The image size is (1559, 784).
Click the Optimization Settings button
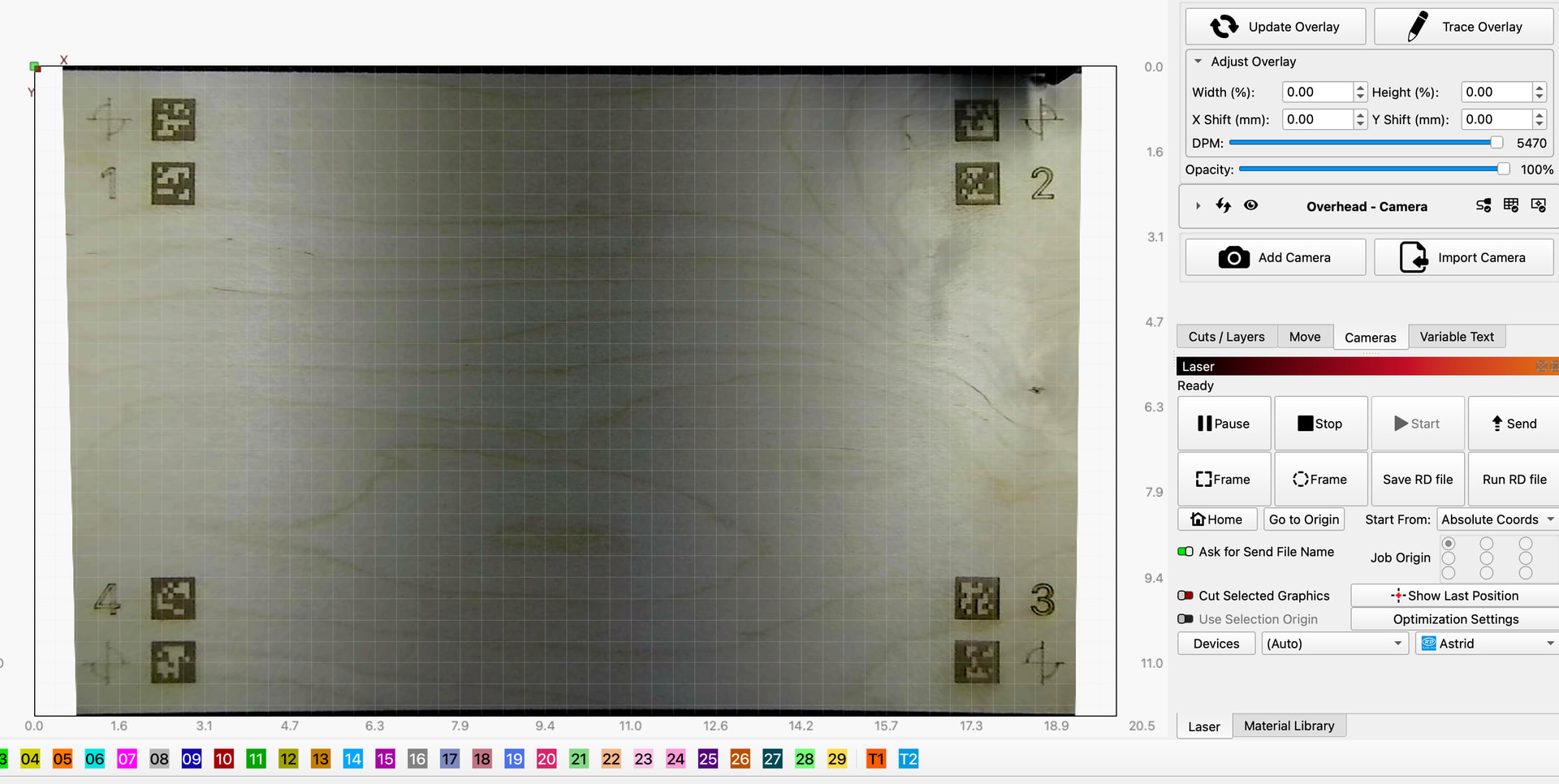[x=1455, y=619]
